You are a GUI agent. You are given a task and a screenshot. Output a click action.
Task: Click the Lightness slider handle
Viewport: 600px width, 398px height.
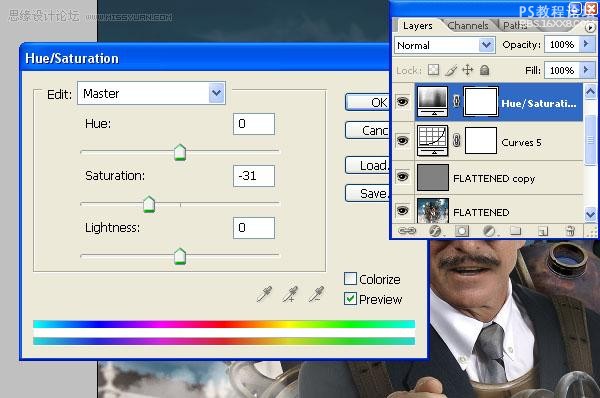tap(180, 256)
